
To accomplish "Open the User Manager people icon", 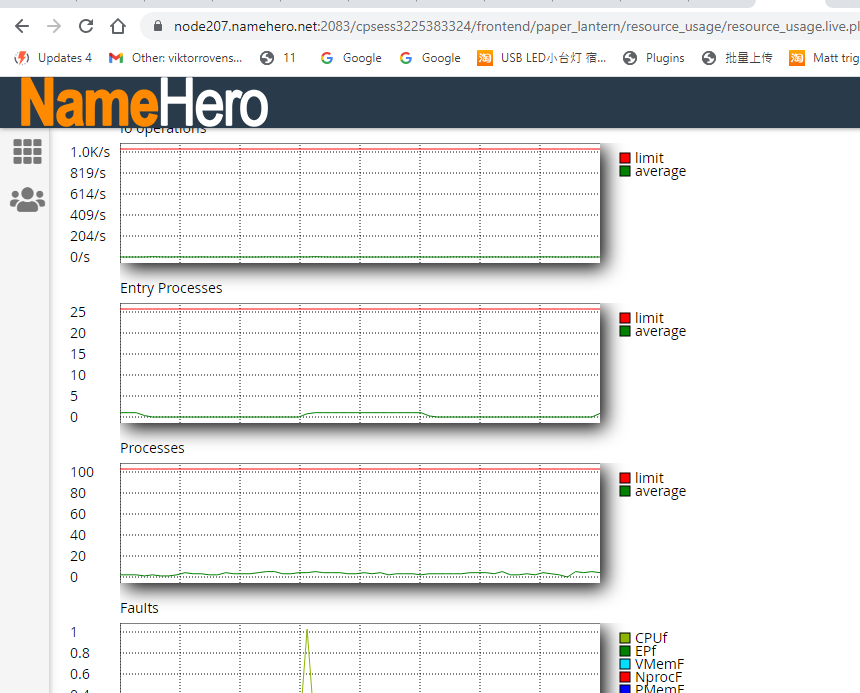I will tap(27, 200).
